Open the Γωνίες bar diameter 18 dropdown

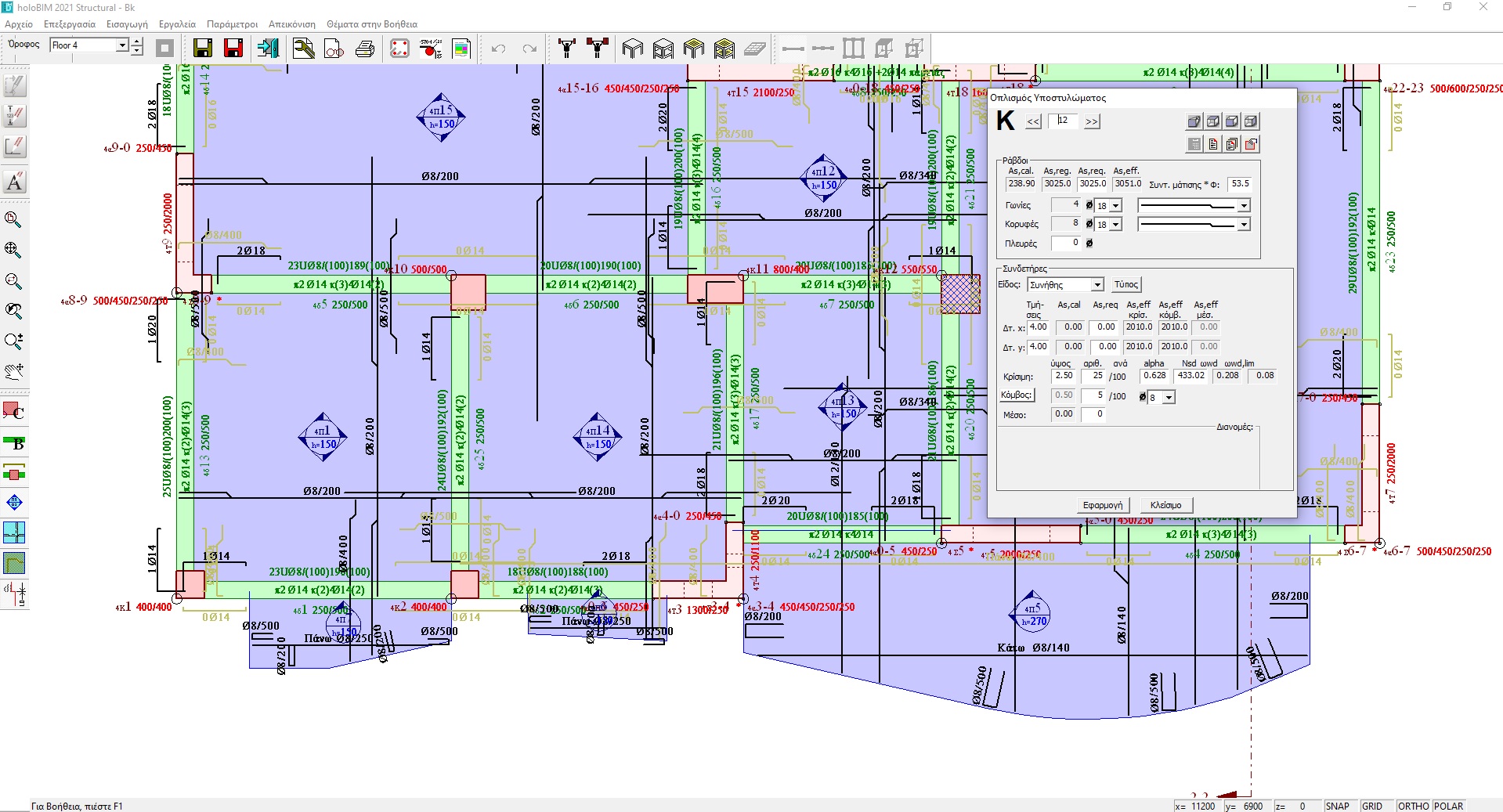point(1116,206)
